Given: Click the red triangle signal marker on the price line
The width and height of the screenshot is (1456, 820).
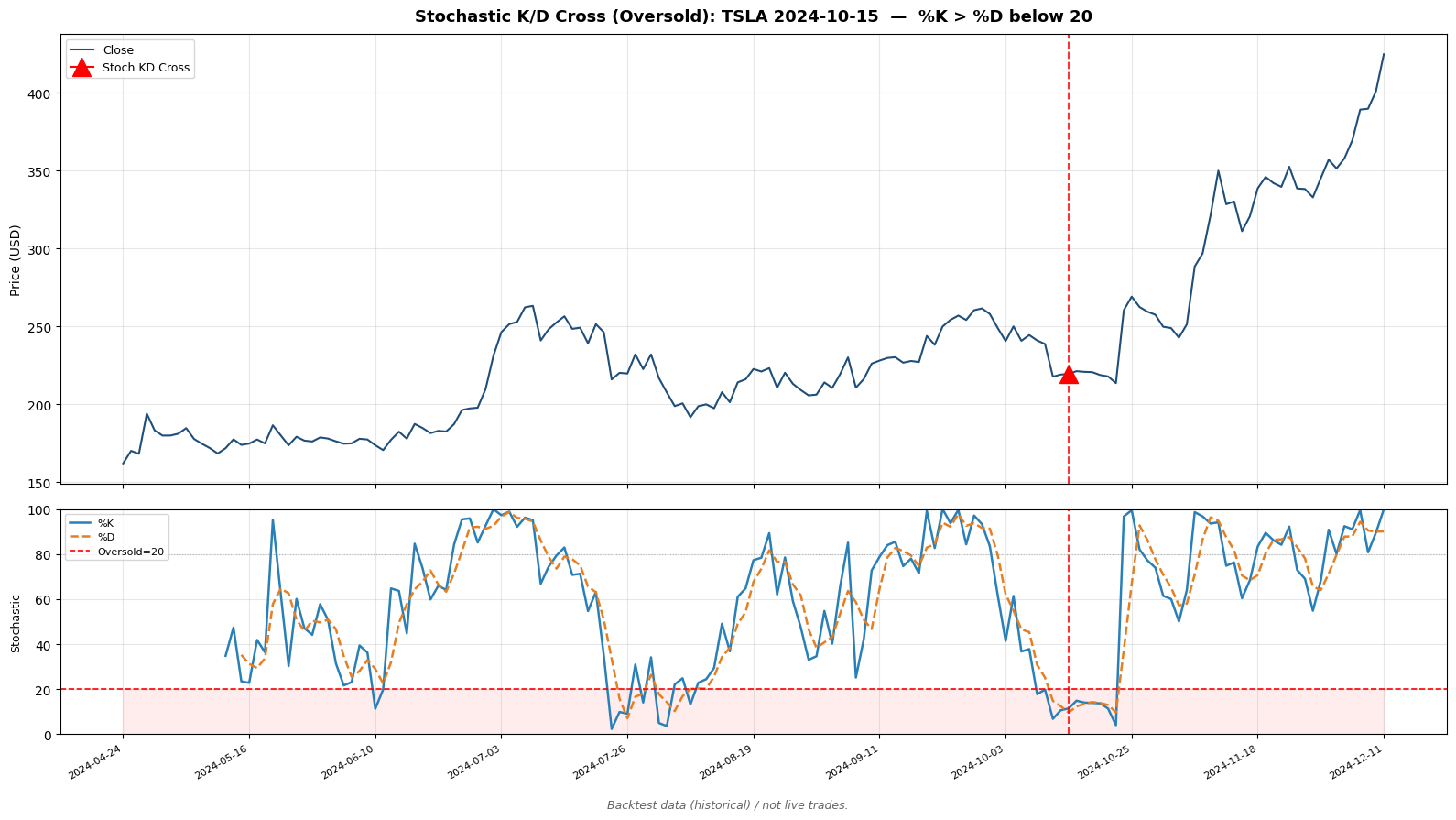Looking at the screenshot, I should pyautogui.click(x=1068, y=374).
